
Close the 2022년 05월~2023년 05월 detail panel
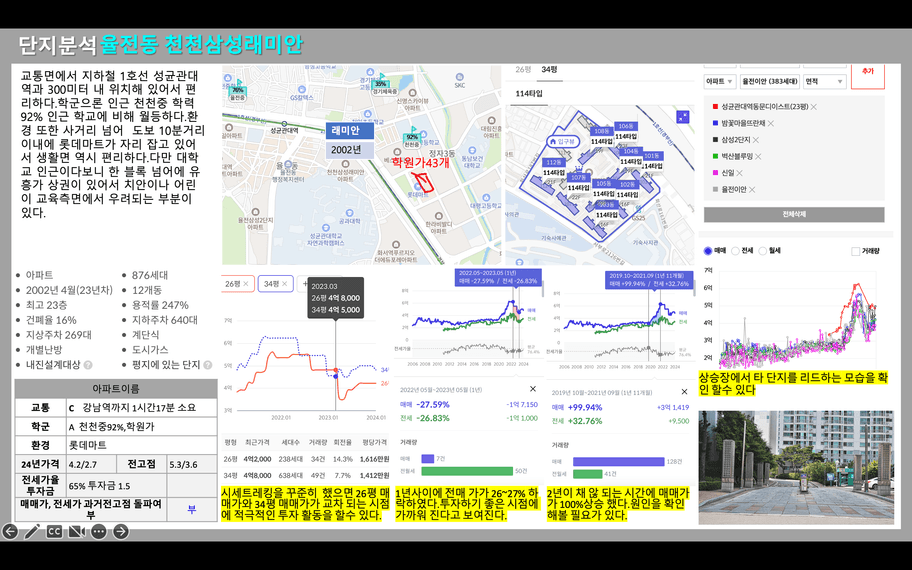(x=533, y=389)
